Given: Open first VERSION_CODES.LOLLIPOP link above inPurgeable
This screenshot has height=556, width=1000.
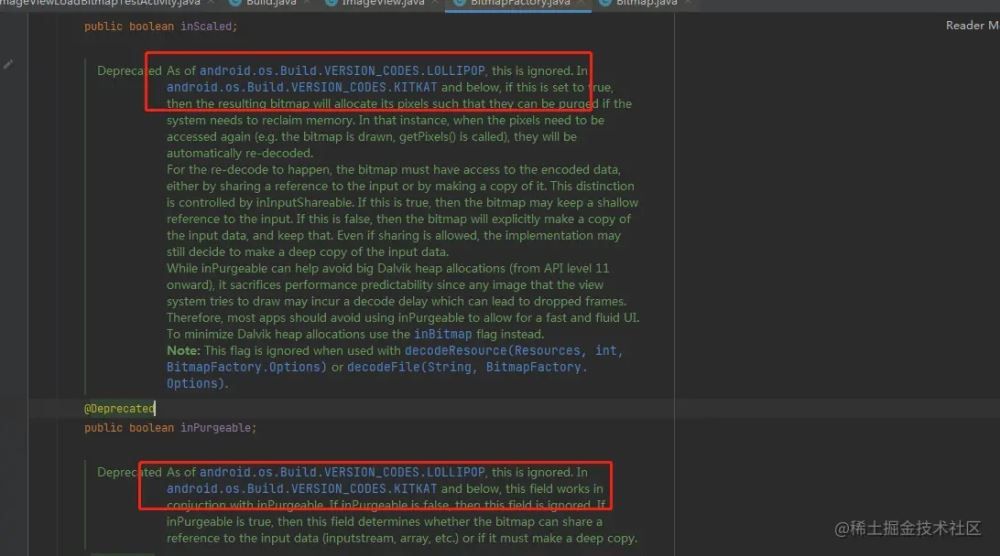Looking at the screenshot, I should pos(343,71).
